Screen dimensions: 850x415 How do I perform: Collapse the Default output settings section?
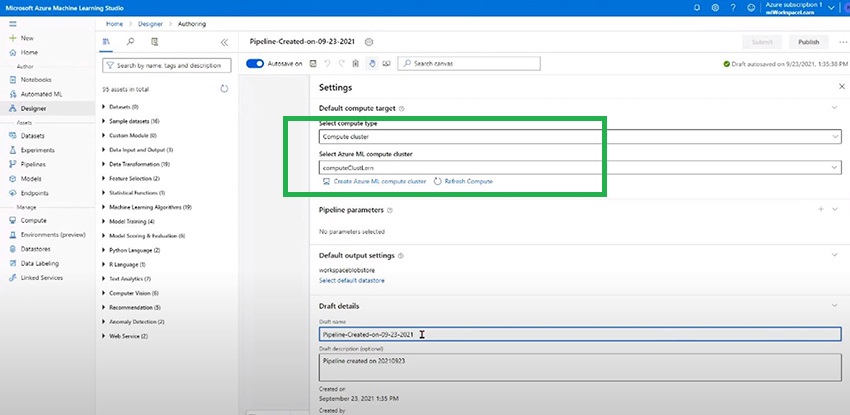835,255
